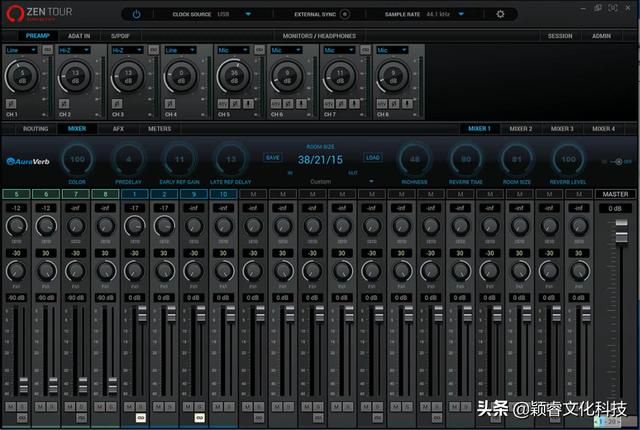Click the stereo link icon above CH 3
Screen dimensions: 640x430
point(153,50)
